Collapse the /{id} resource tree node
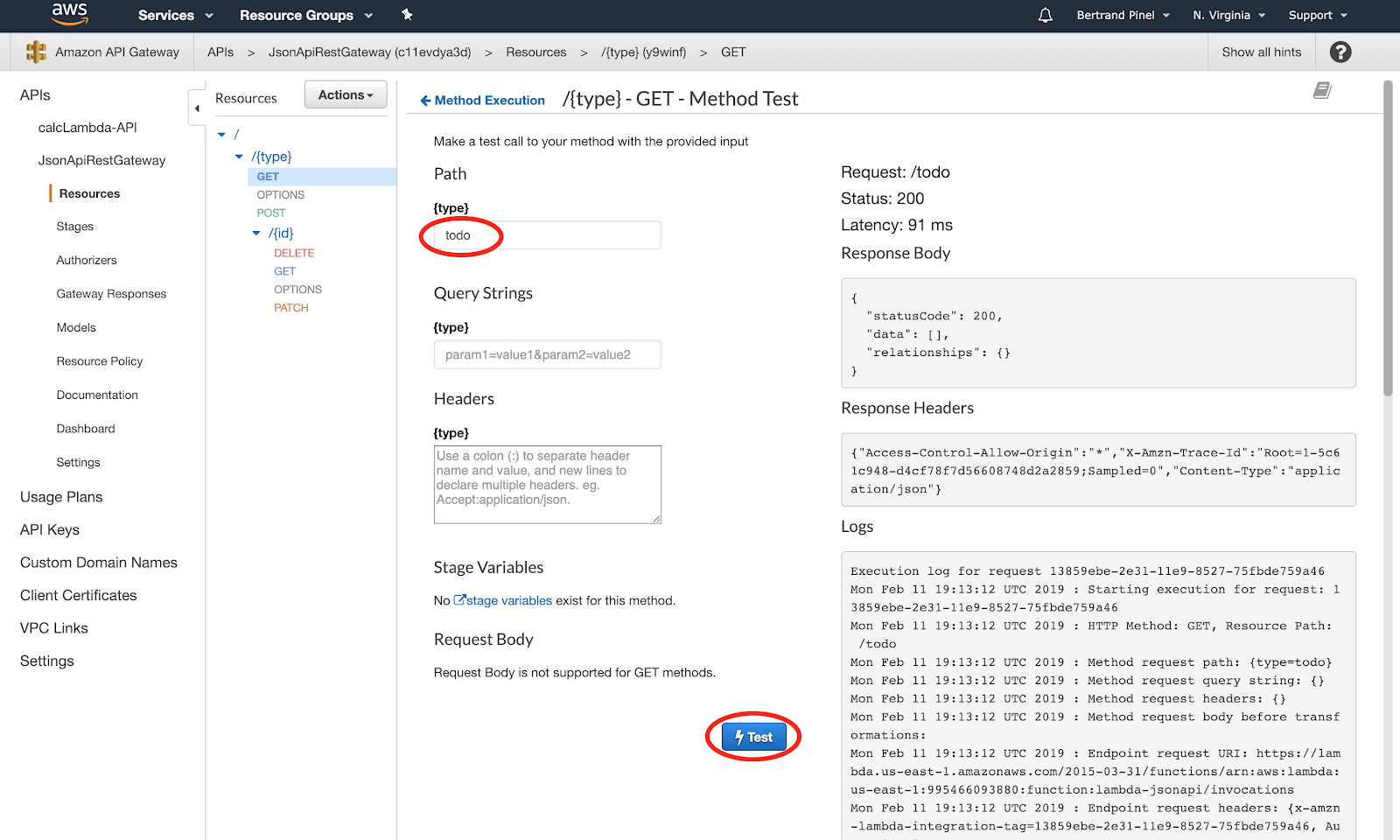The image size is (1400, 840). tap(256, 234)
